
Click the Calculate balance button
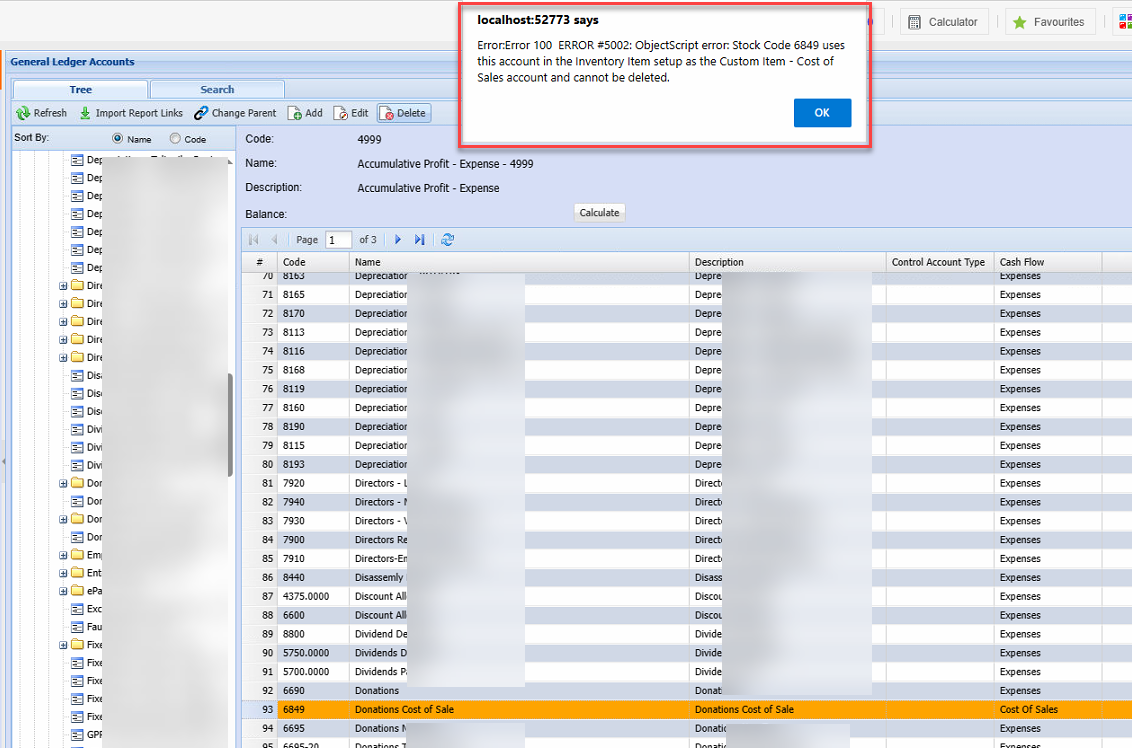(x=599, y=212)
